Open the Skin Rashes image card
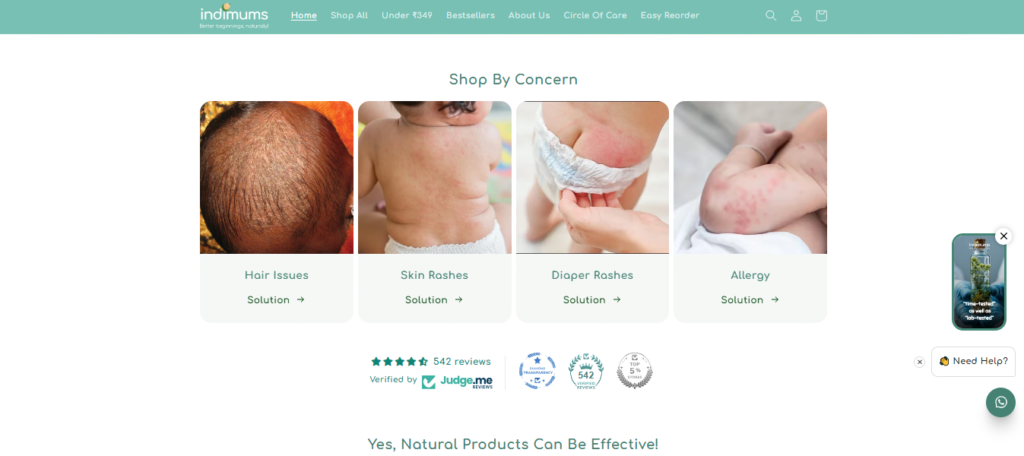1024x456 pixels. point(434,177)
